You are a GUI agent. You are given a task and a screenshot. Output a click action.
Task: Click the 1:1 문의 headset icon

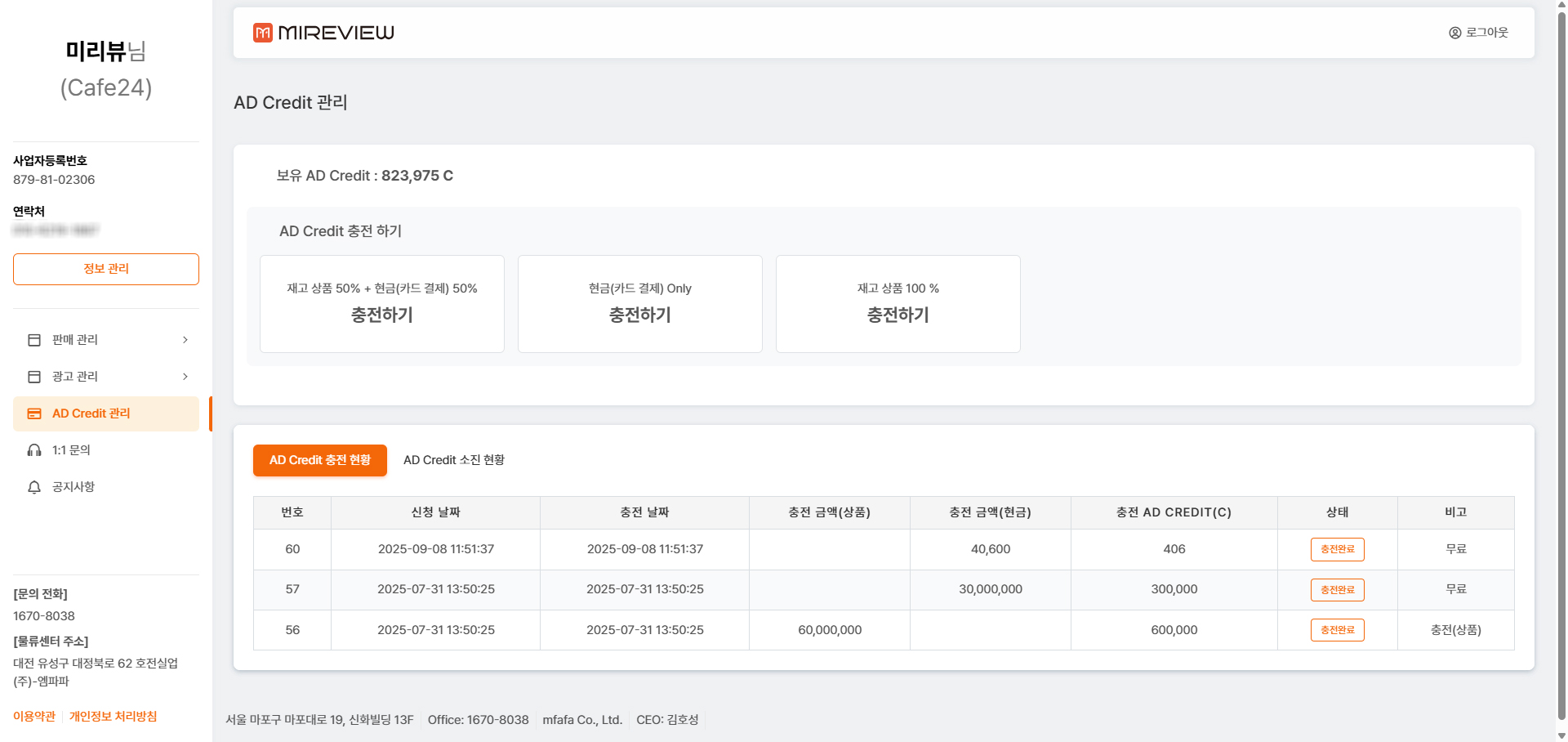coord(34,450)
